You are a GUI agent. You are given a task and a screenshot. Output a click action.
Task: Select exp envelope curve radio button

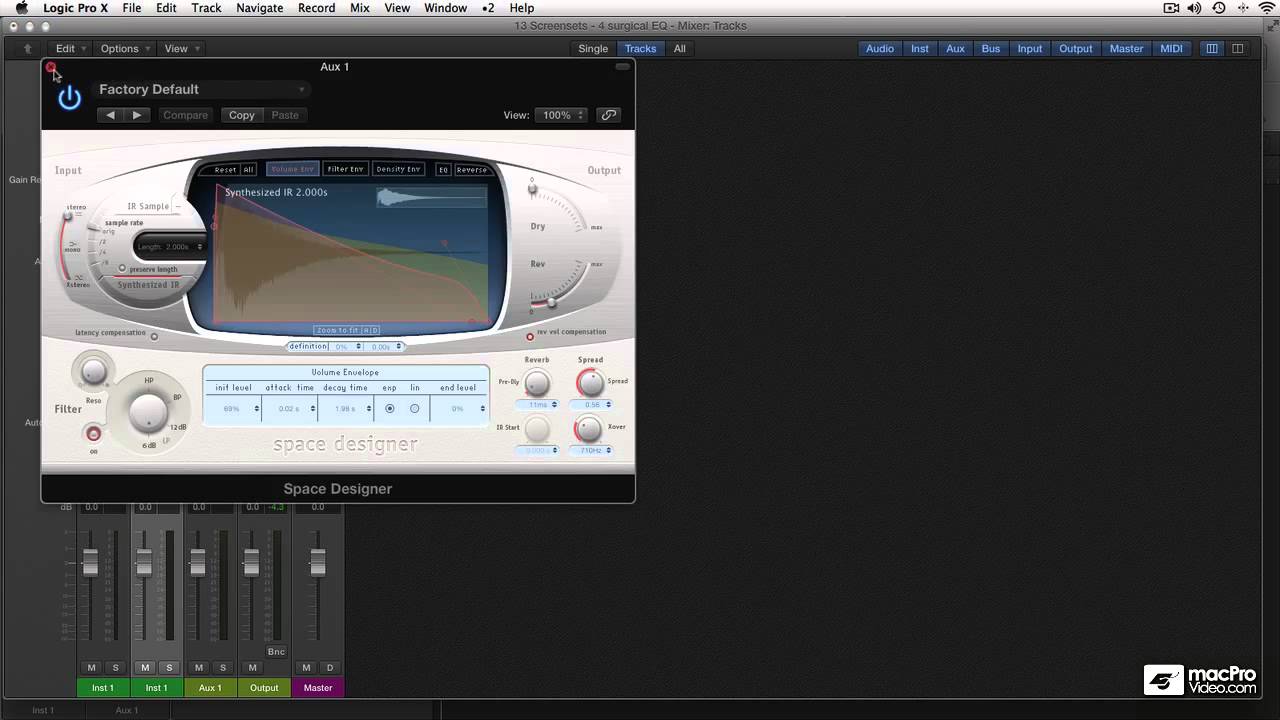point(390,408)
